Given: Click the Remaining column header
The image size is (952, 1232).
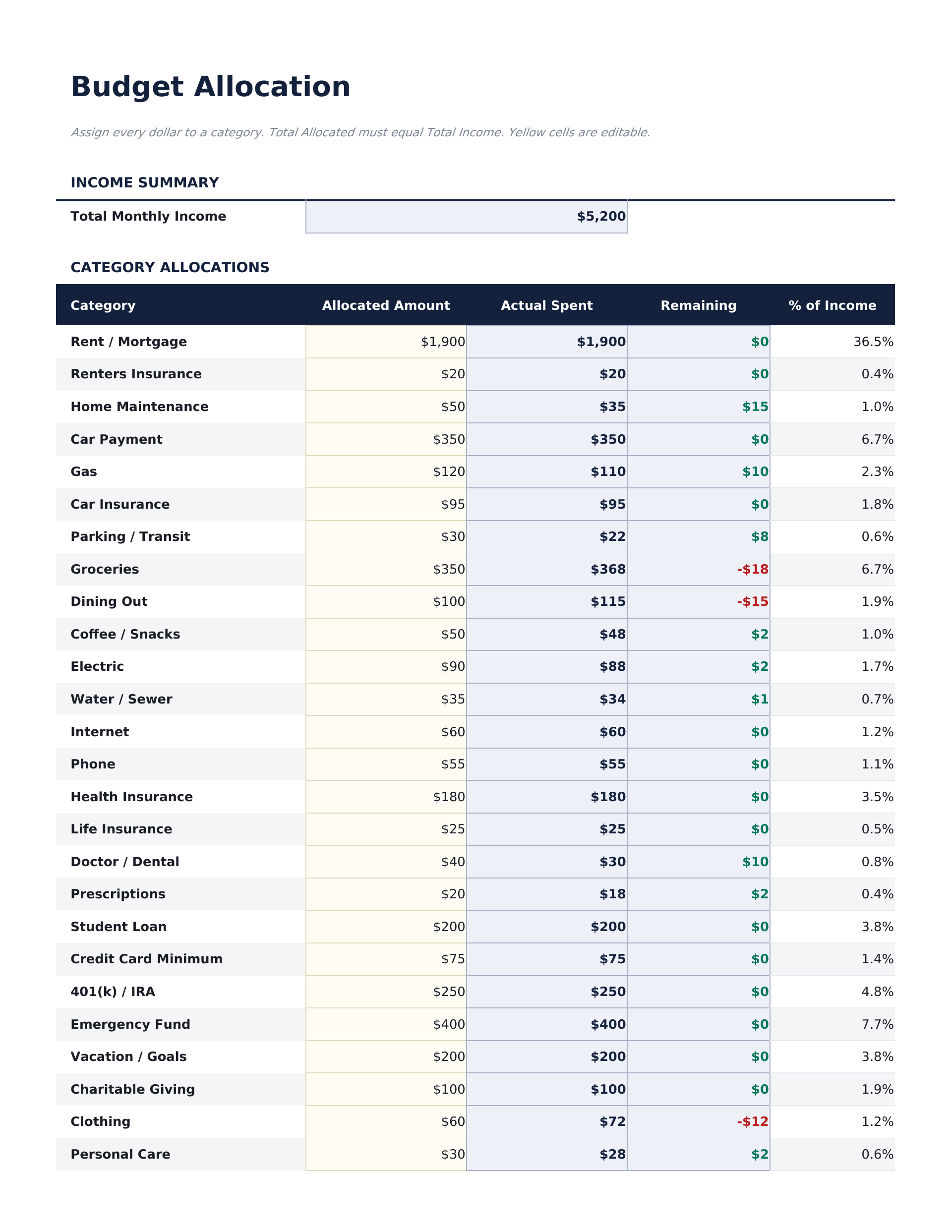Looking at the screenshot, I should pyautogui.click(x=698, y=306).
